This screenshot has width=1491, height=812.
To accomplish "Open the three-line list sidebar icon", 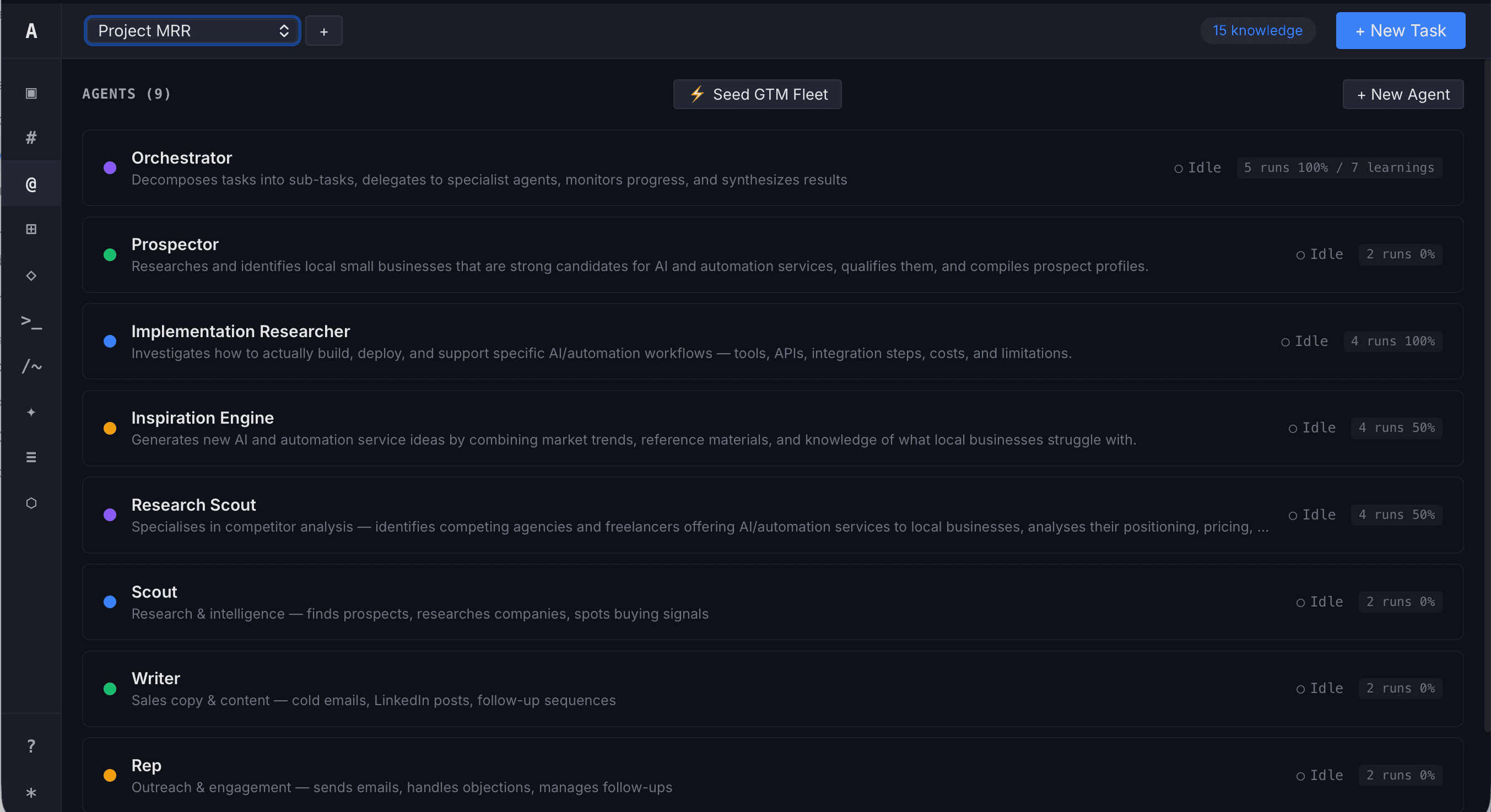I will click(x=31, y=457).
